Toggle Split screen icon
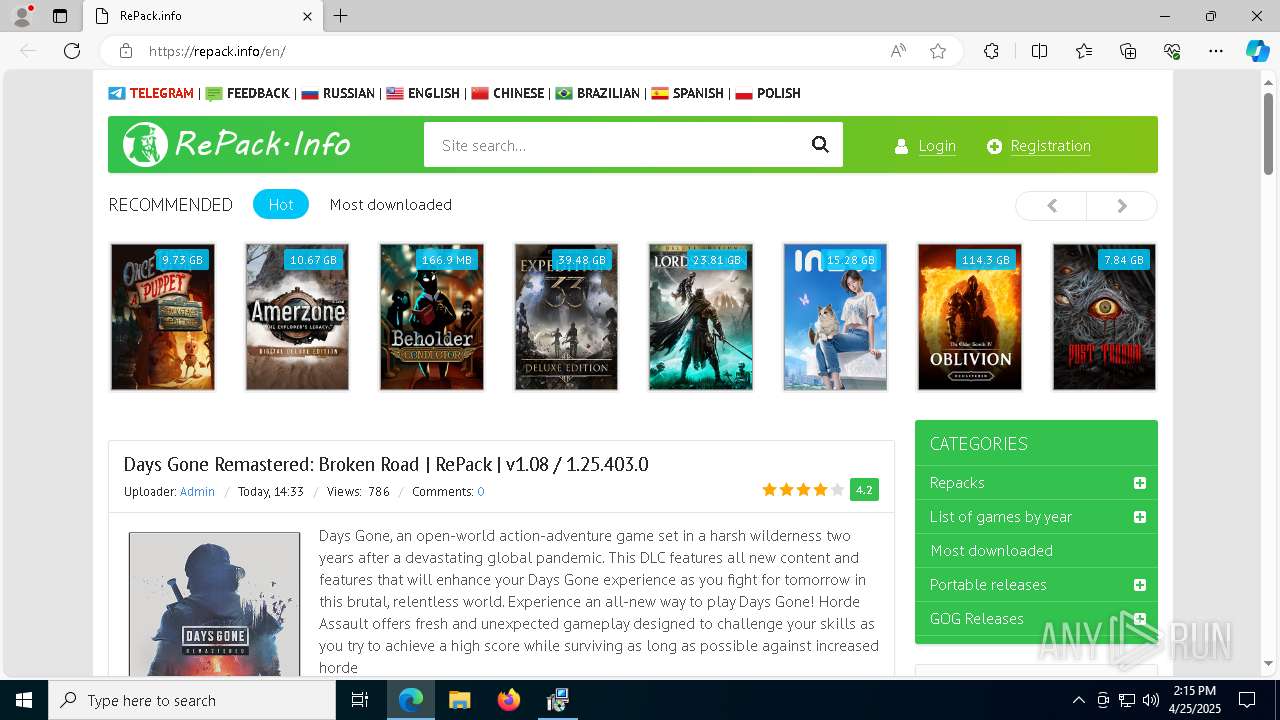The image size is (1280, 720). coord(1039,51)
